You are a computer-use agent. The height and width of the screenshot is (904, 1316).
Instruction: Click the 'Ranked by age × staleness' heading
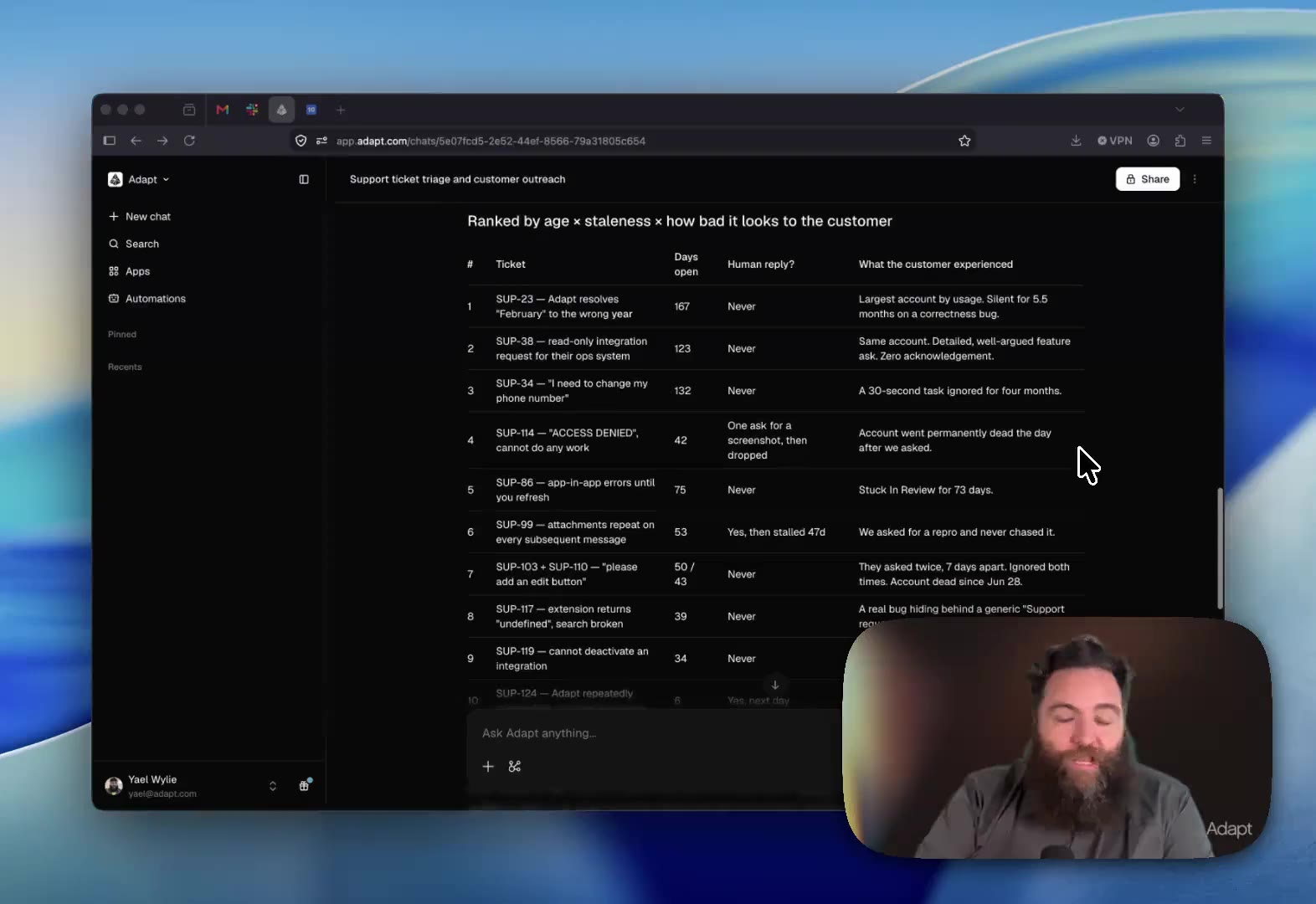click(x=680, y=221)
